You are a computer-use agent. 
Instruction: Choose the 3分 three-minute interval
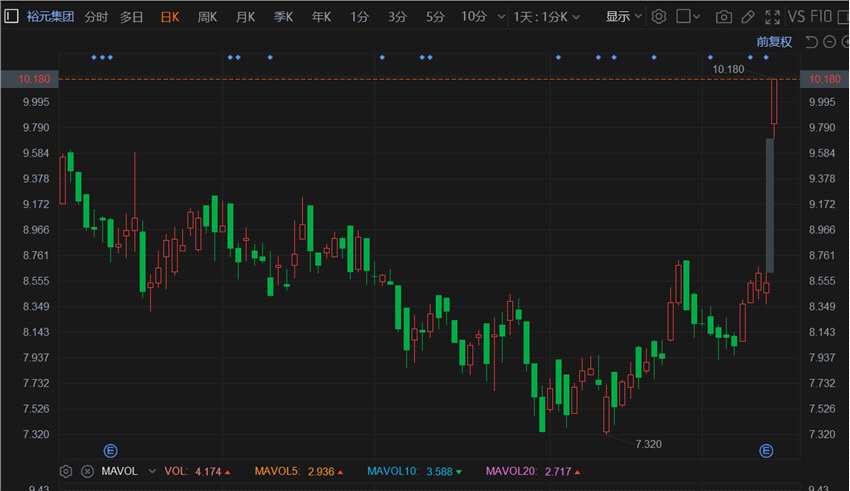click(397, 17)
